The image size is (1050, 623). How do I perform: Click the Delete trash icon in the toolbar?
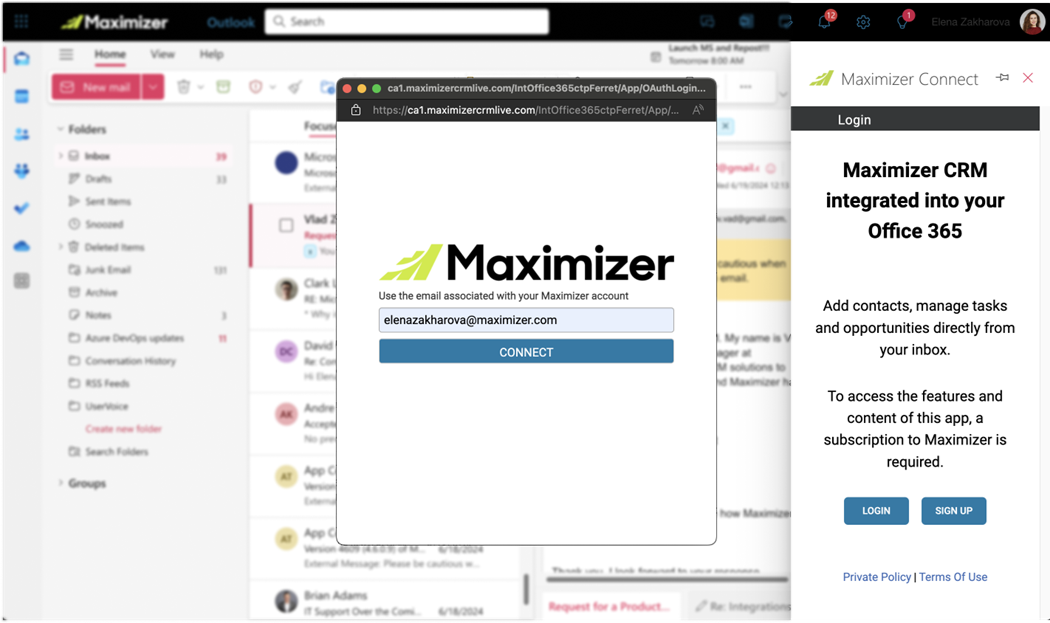pos(183,88)
